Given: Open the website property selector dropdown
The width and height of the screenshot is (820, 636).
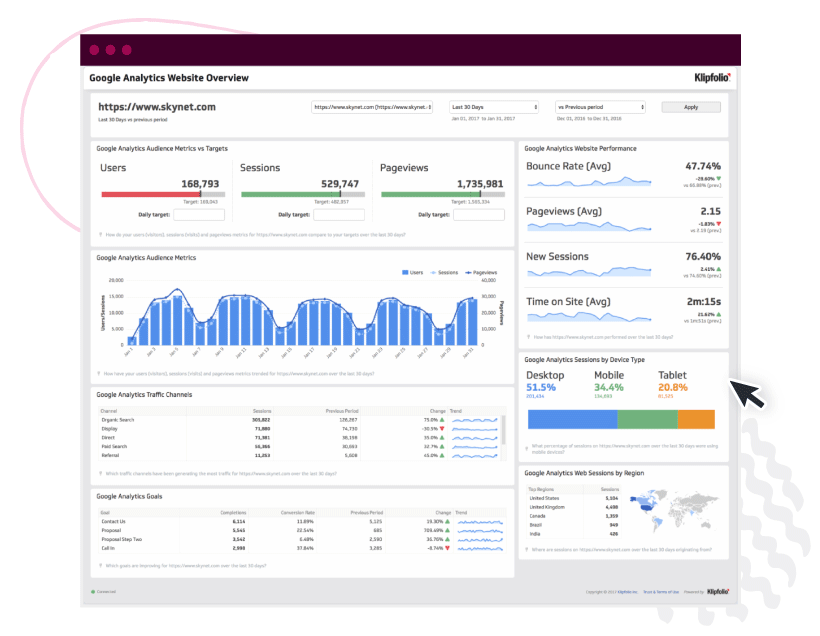Looking at the screenshot, I should pos(372,107).
